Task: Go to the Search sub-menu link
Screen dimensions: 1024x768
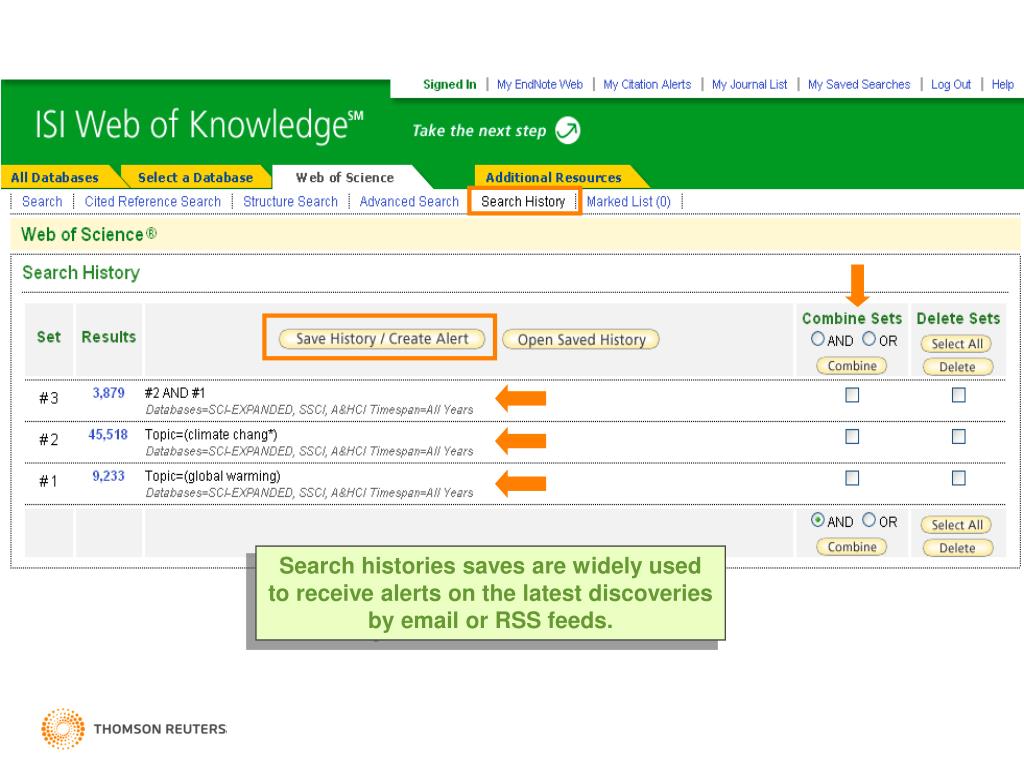Action: [x=42, y=202]
